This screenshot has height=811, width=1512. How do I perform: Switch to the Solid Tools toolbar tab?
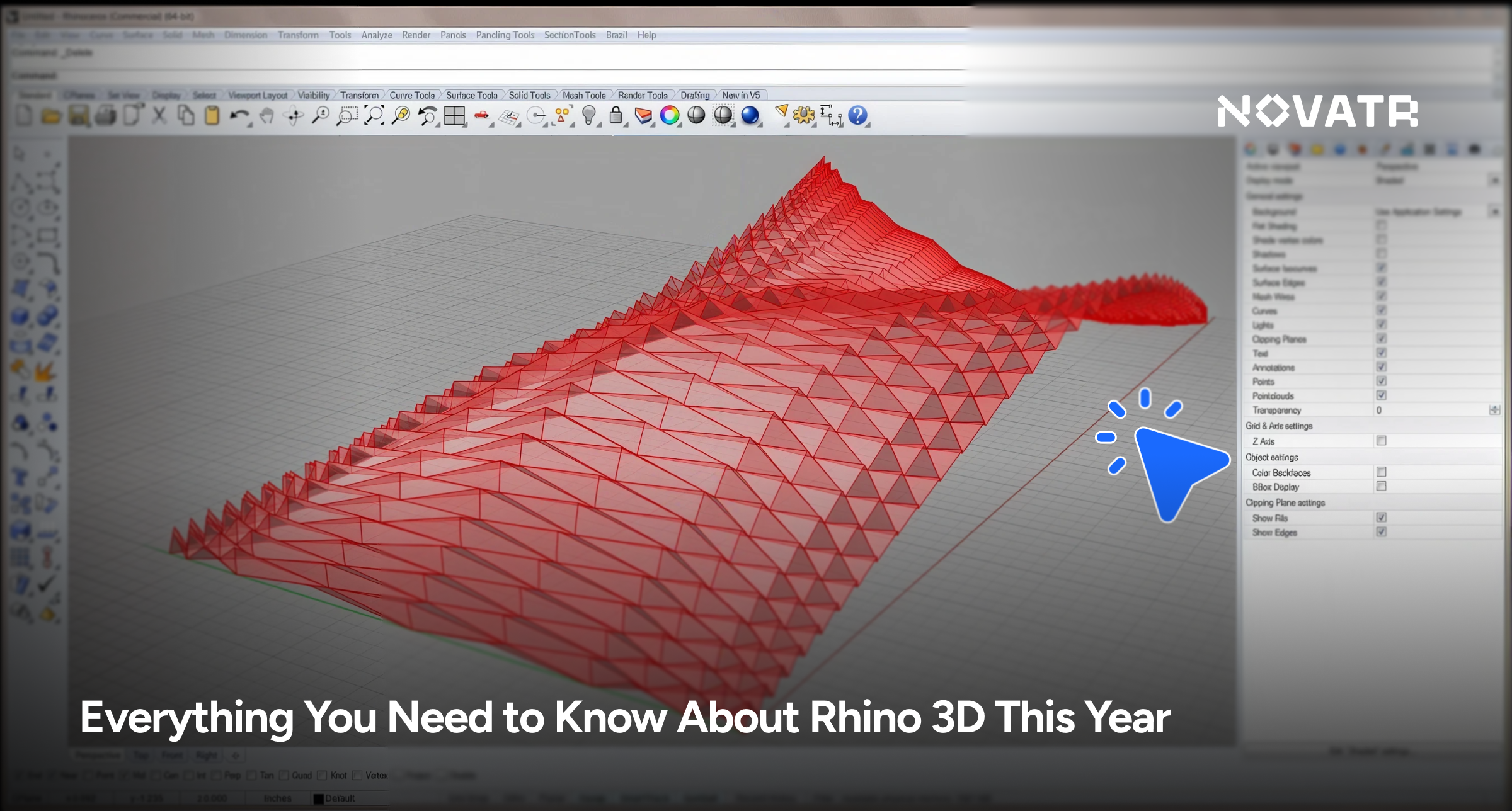[x=530, y=96]
